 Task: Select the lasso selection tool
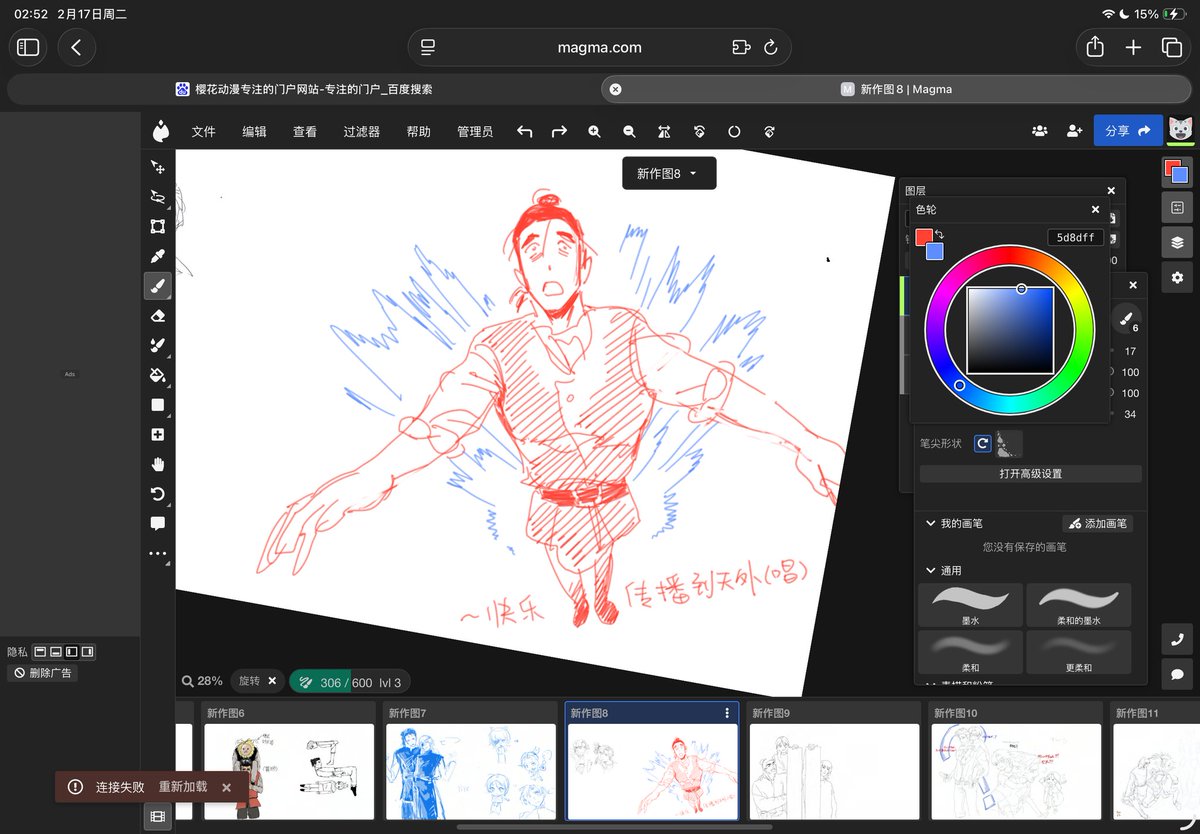(x=157, y=197)
